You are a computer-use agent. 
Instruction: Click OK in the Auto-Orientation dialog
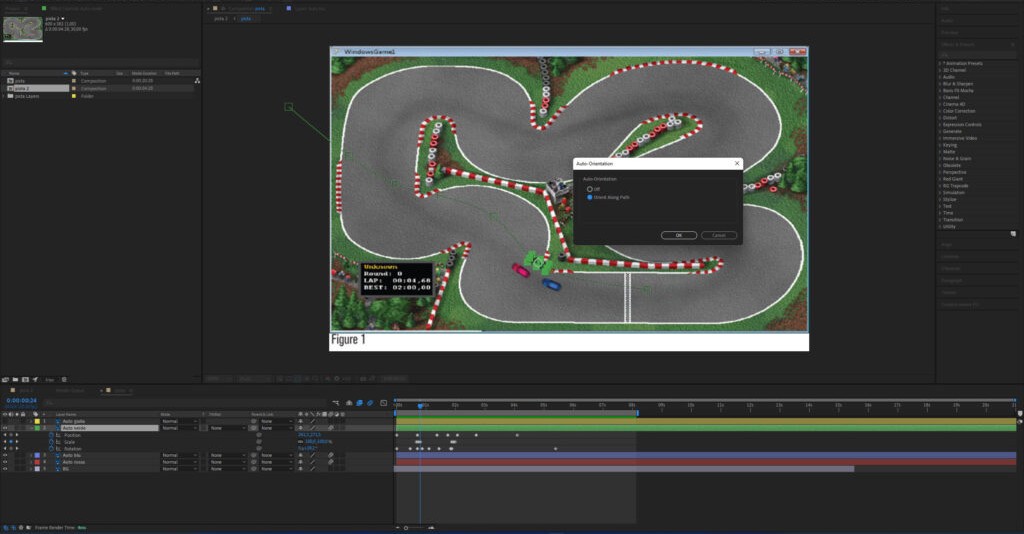[x=679, y=235]
